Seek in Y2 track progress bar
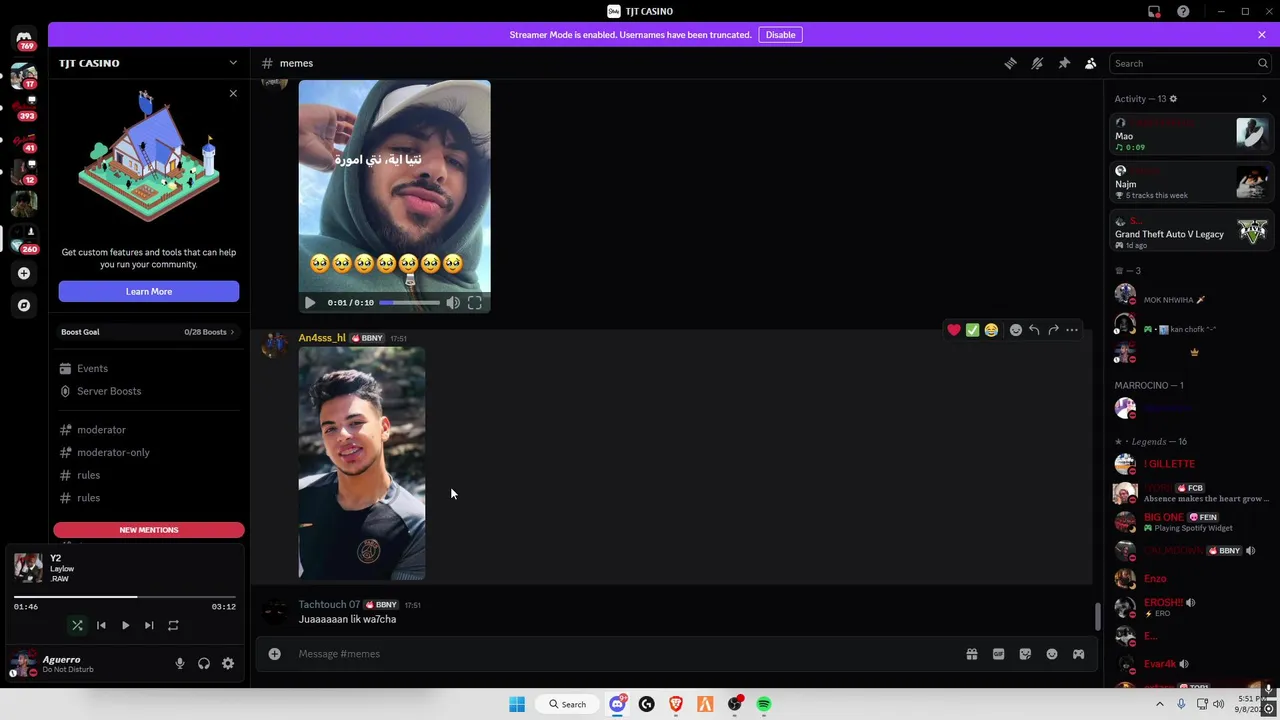 point(125,597)
